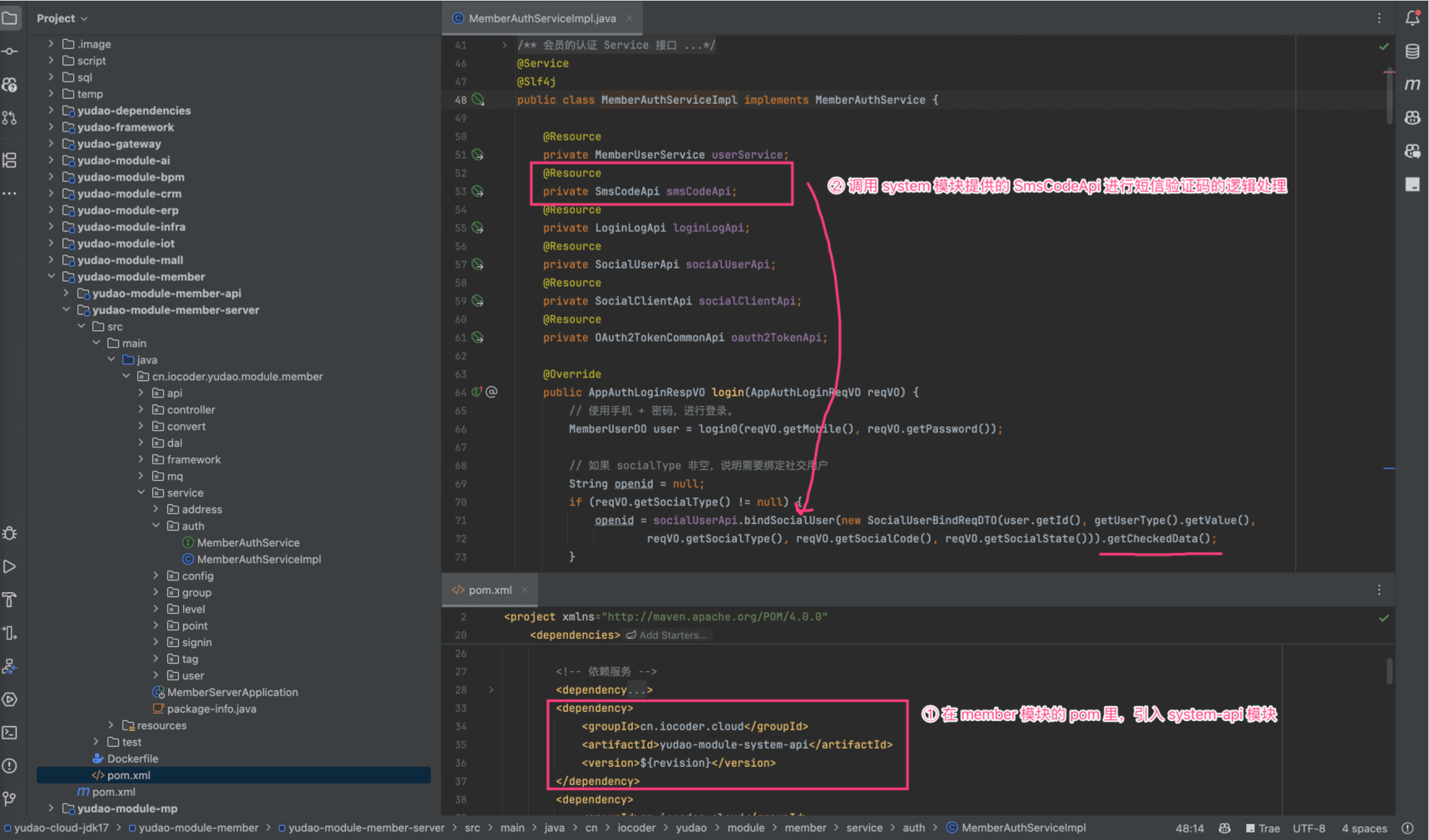
Task: Open the Git tool window icon
Action: pos(10,798)
